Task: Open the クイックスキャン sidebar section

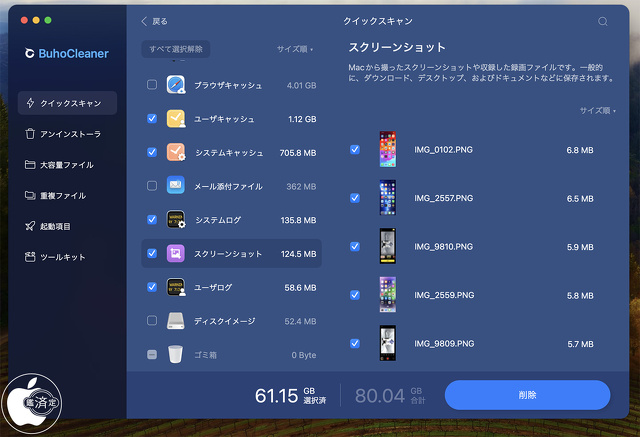Action: [67, 103]
